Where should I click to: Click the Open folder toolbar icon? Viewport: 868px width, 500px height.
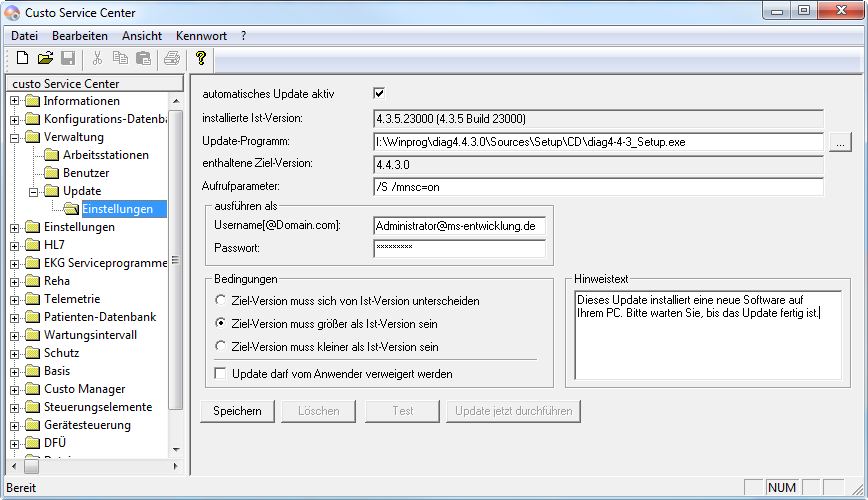(x=45, y=58)
